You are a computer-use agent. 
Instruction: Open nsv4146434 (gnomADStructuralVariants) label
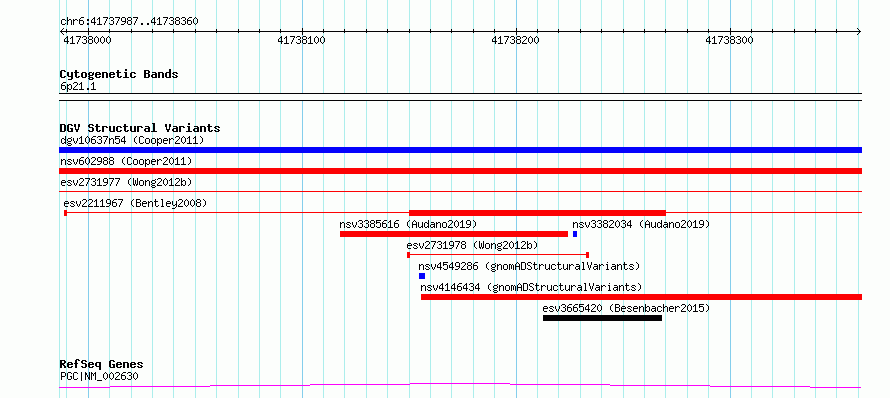point(531,287)
